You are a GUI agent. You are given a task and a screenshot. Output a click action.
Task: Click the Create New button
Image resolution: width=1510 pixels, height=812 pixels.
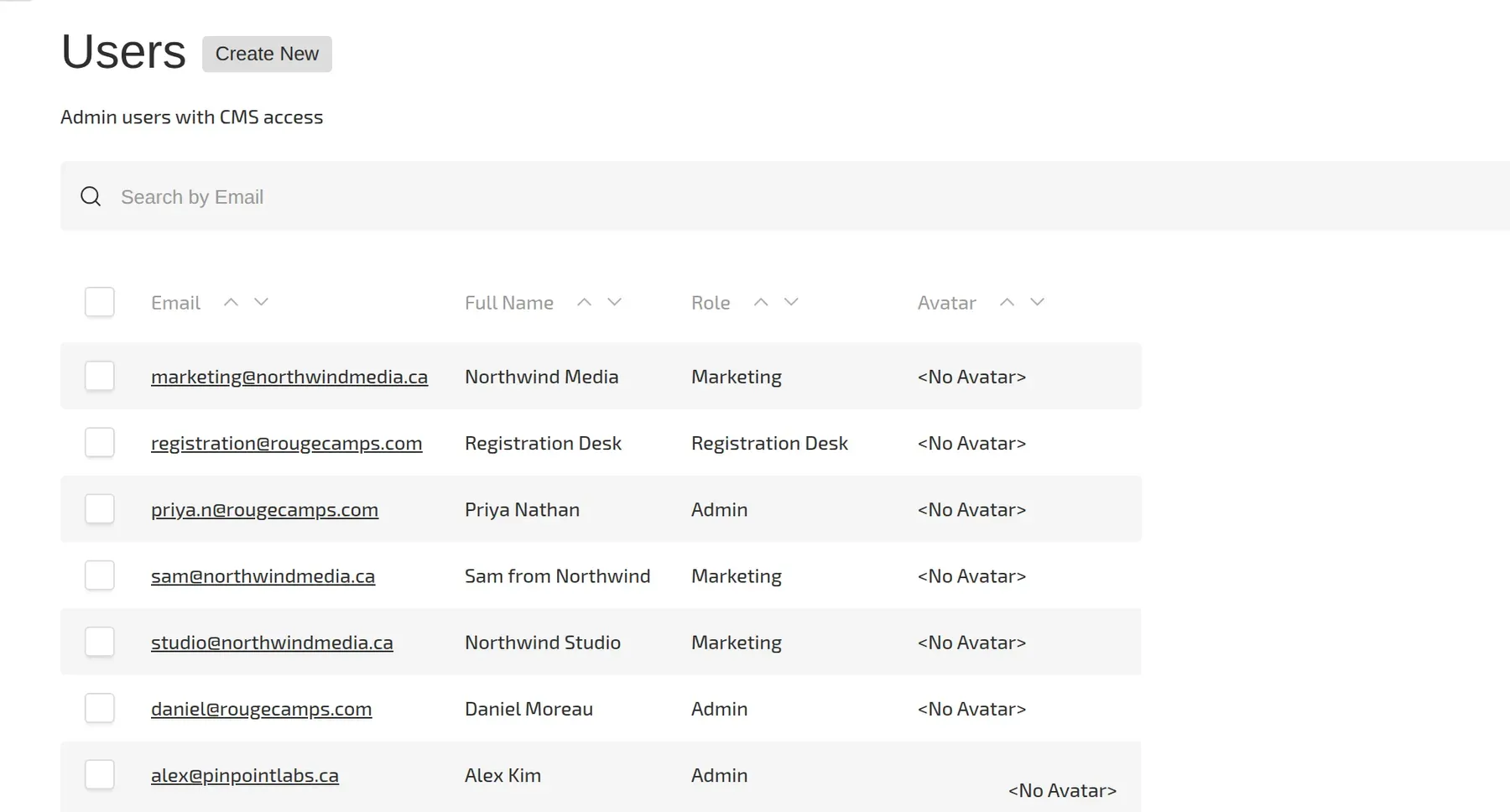tap(267, 54)
